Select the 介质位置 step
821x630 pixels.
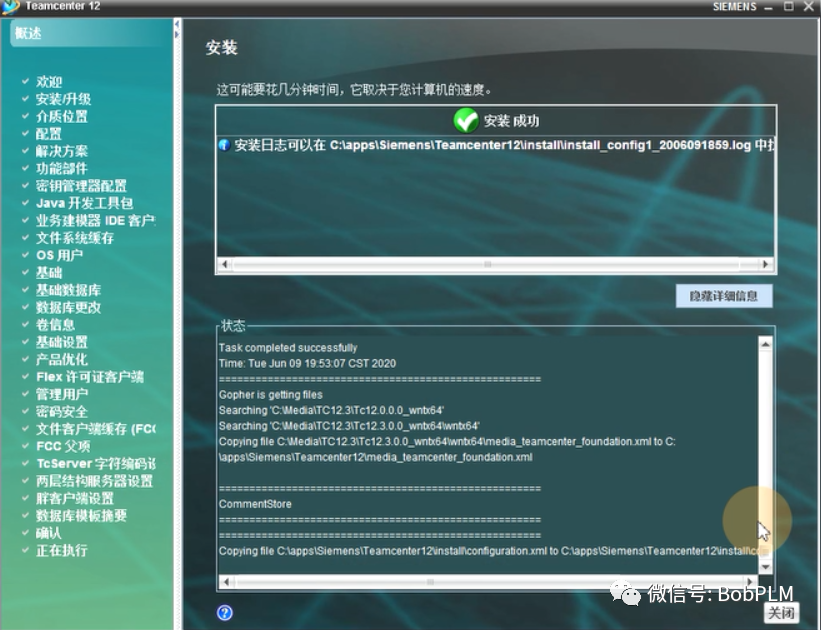pos(61,116)
